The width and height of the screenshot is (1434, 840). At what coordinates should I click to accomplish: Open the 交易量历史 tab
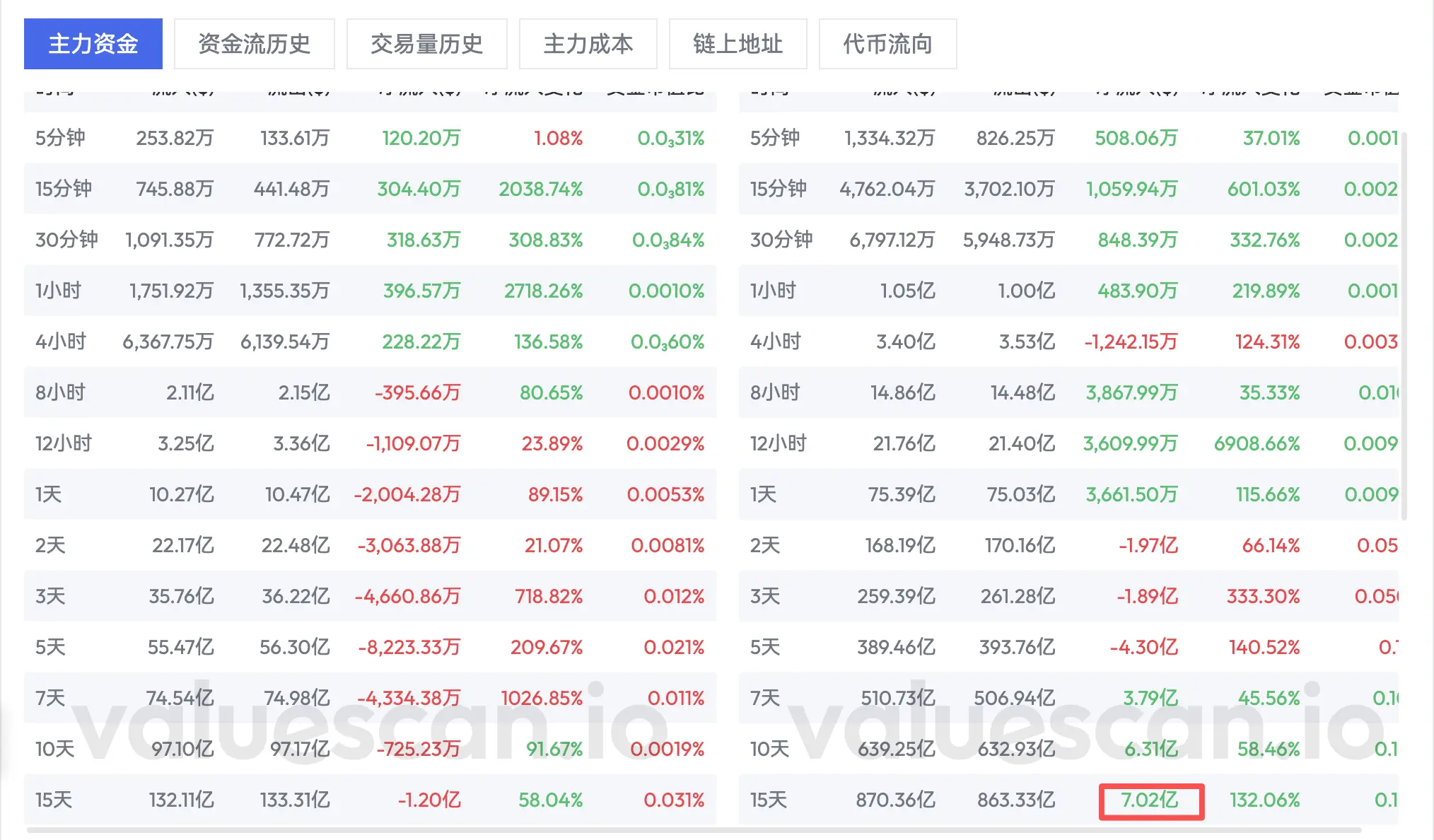(426, 44)
